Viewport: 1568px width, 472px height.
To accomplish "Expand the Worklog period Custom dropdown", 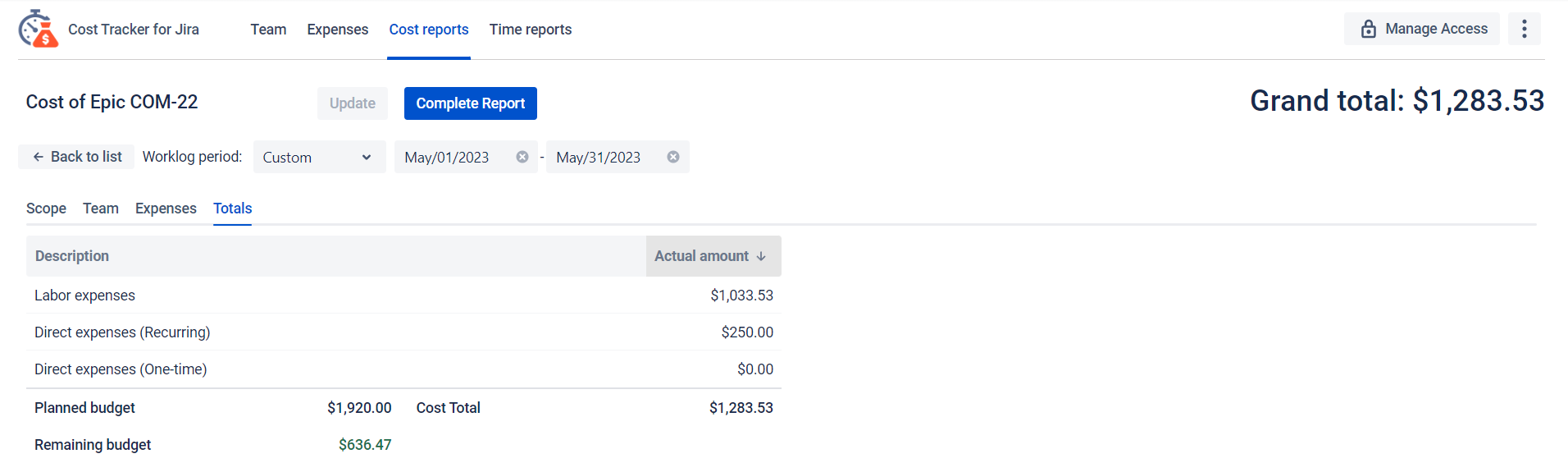I will pos(318,157).
